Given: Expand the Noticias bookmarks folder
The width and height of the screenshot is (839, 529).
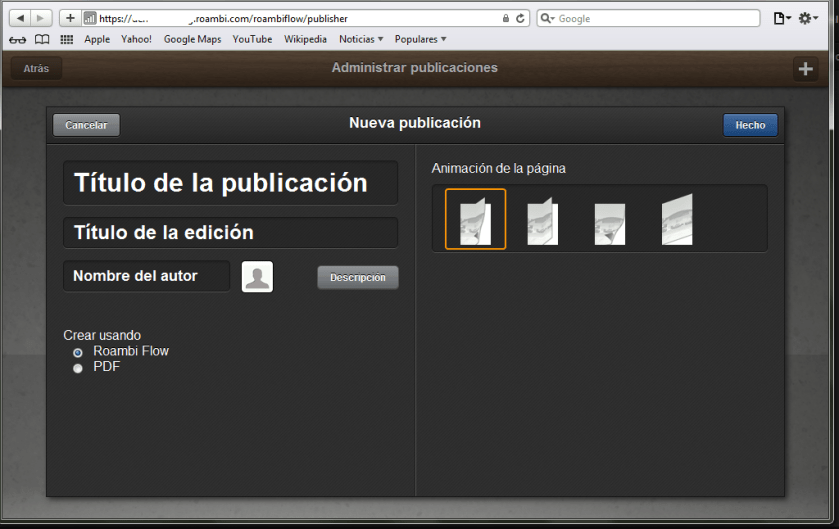Looking at the screenshot, I should [361, 40].
